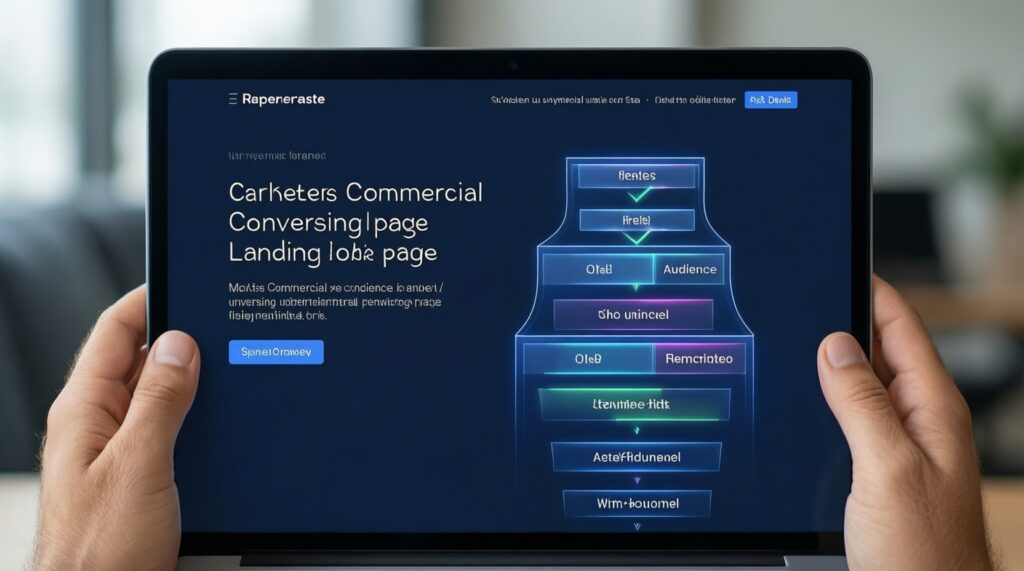1024x571 pixels.
Task: Select the Audience segment in the funnel
Action: point(690,269)
